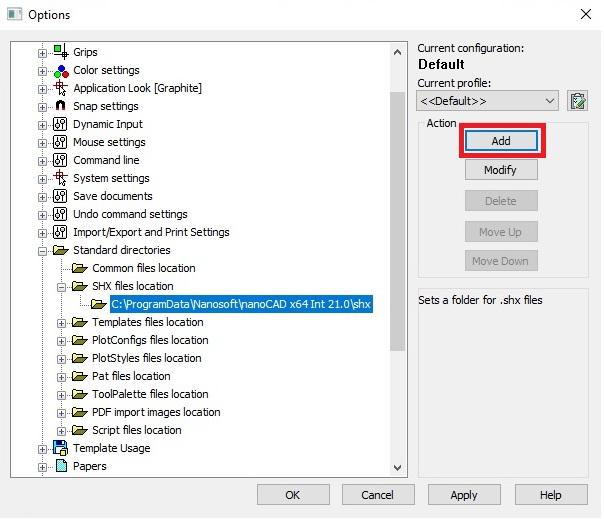Confirm the dialog with OK

pyautogui.click(x=293, y=495)
